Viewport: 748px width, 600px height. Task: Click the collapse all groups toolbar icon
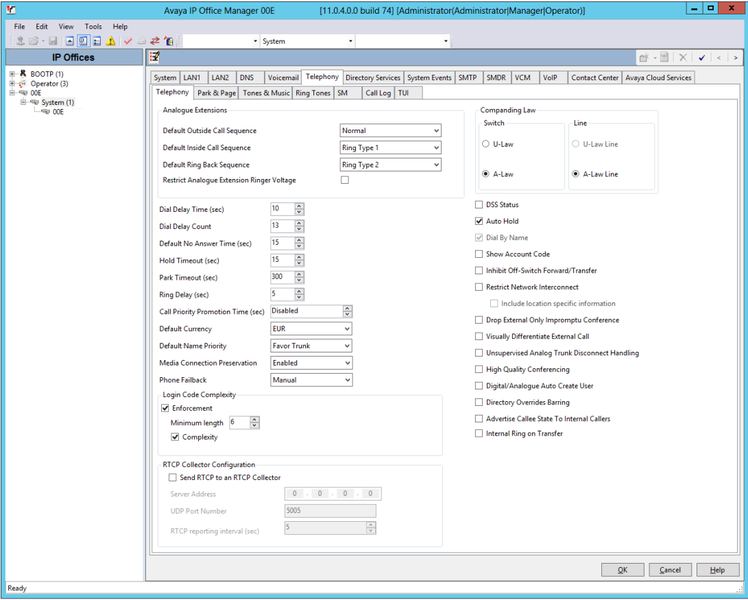tap(70, 41)
